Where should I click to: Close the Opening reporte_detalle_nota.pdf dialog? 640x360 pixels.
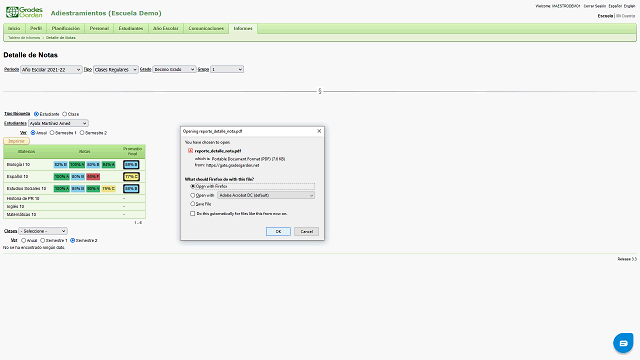tap(319, 131)
